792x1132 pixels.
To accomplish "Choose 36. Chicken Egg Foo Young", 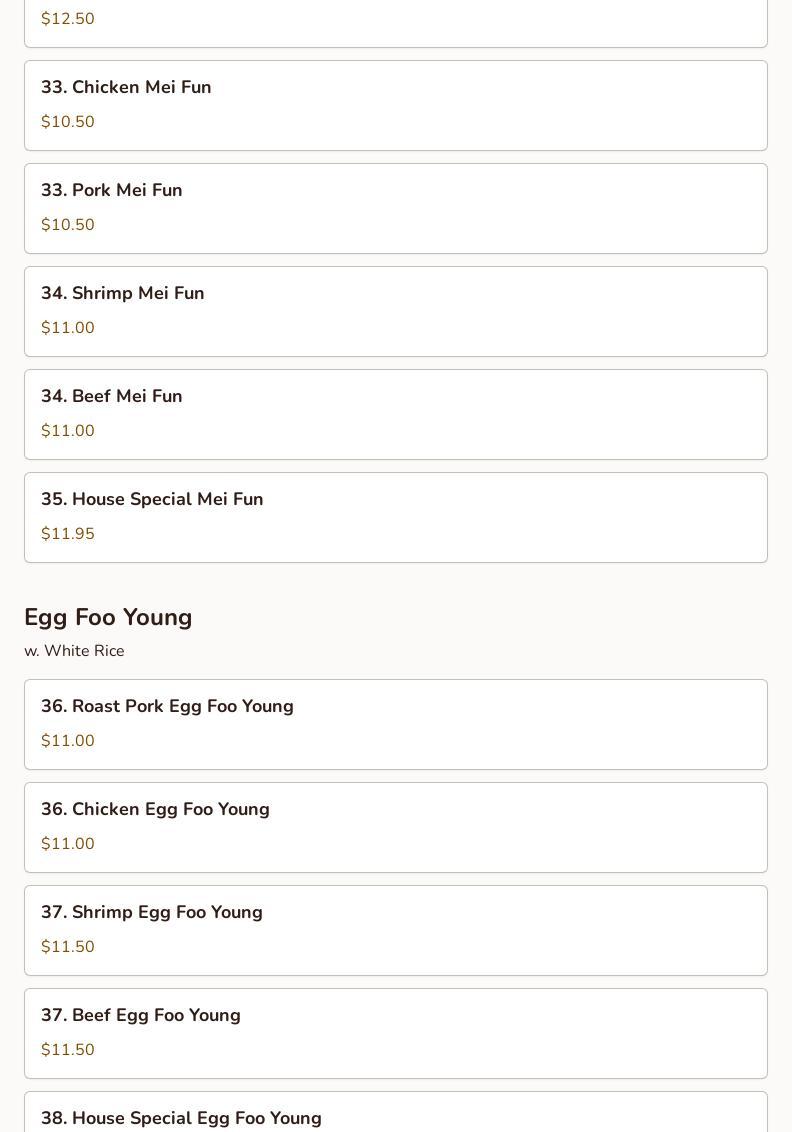I will coord(155,810).
